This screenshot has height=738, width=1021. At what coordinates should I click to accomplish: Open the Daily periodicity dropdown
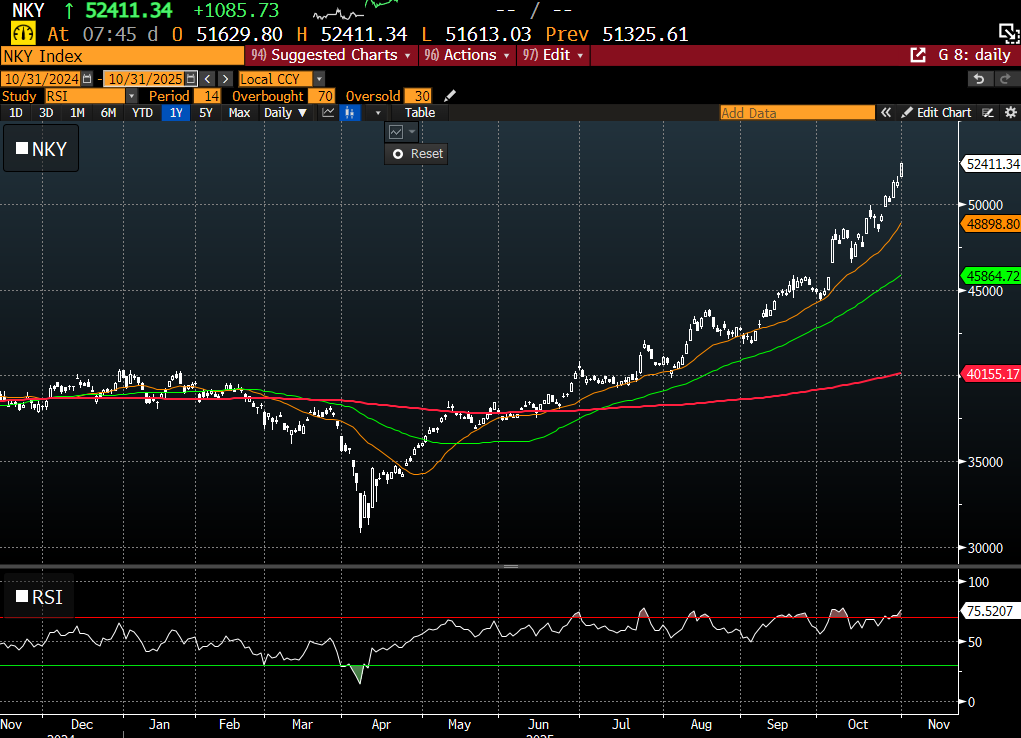(285, 113)
